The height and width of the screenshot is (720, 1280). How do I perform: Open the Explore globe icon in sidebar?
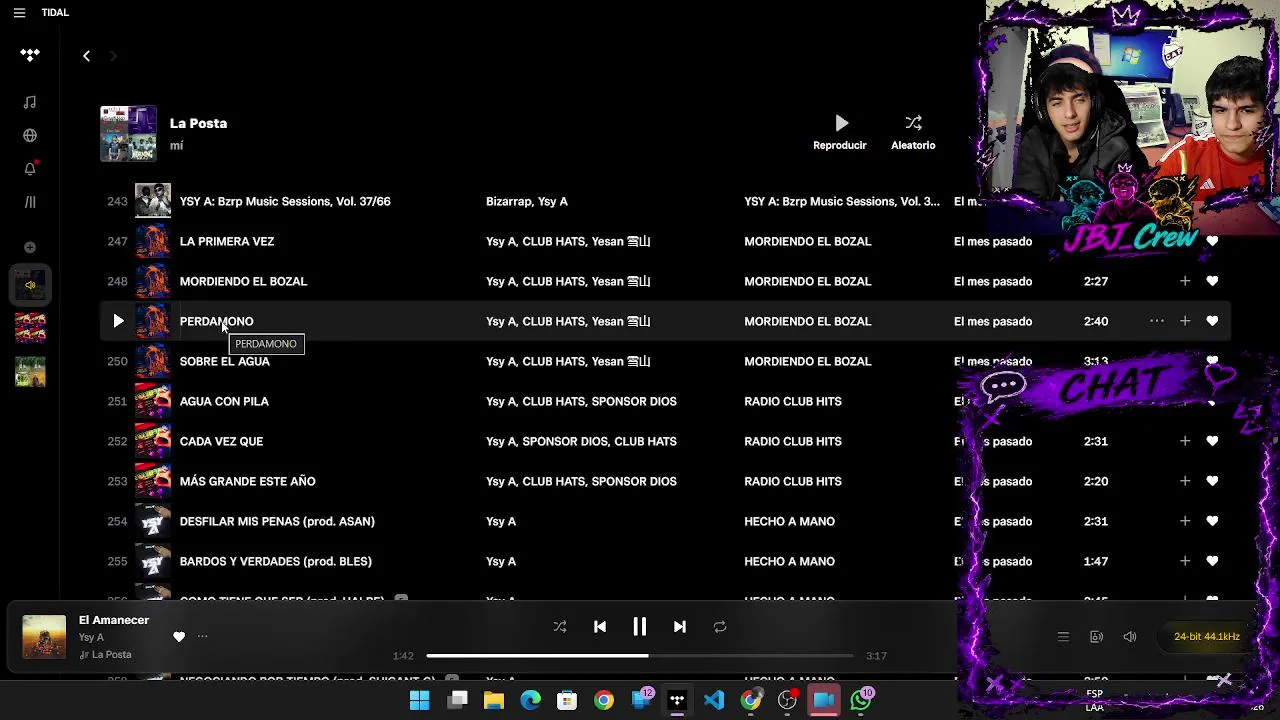pyautogui.click(x=30, y=135)
